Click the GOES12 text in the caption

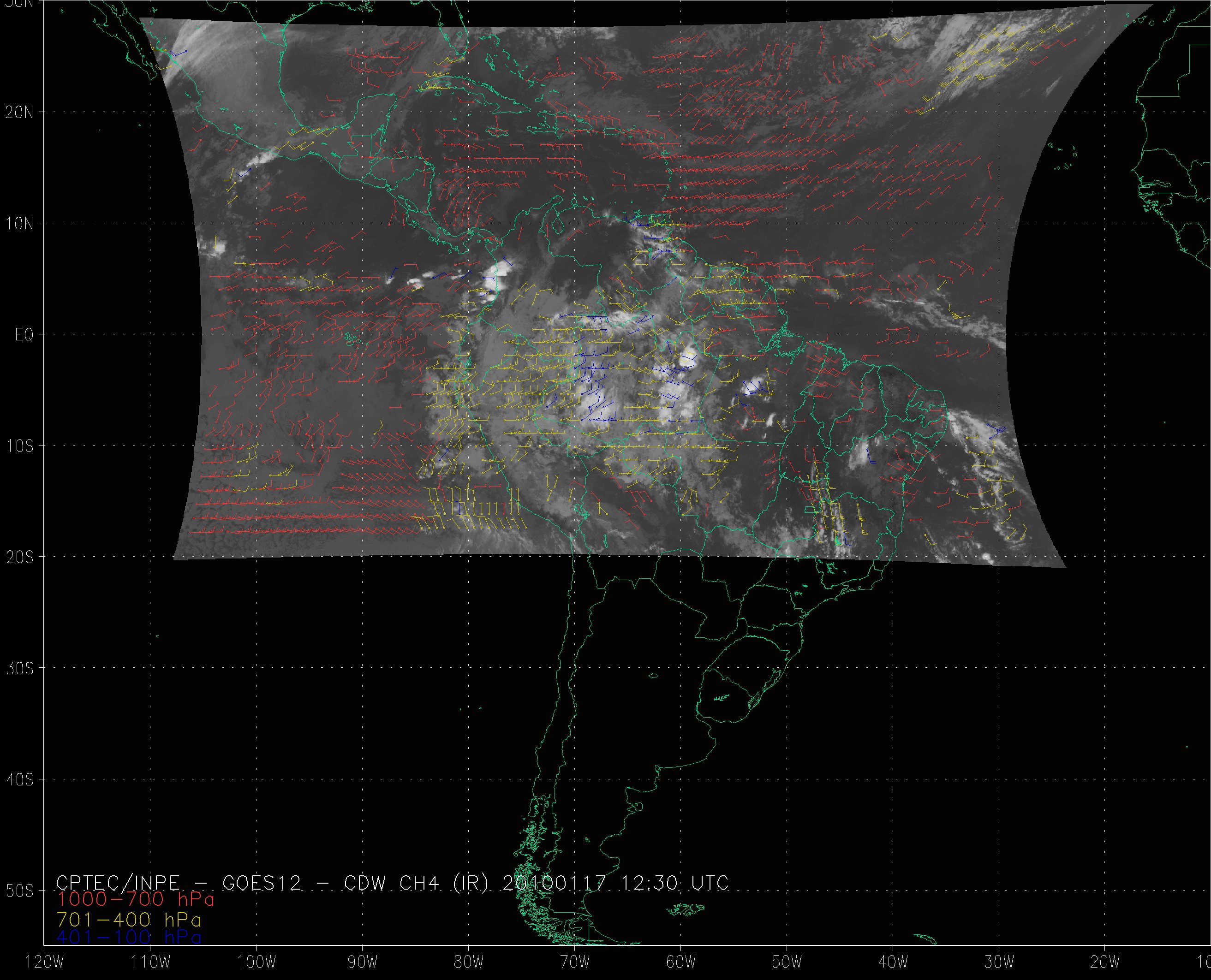(262, 882)
